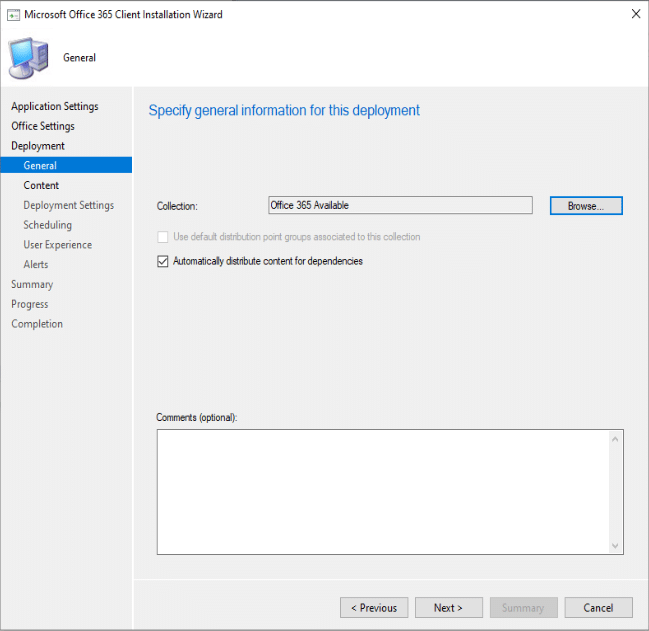The height and width of the screenshot is (631, 649).
Task: Select the Completion step in sidebar
Action: (37, 324)
